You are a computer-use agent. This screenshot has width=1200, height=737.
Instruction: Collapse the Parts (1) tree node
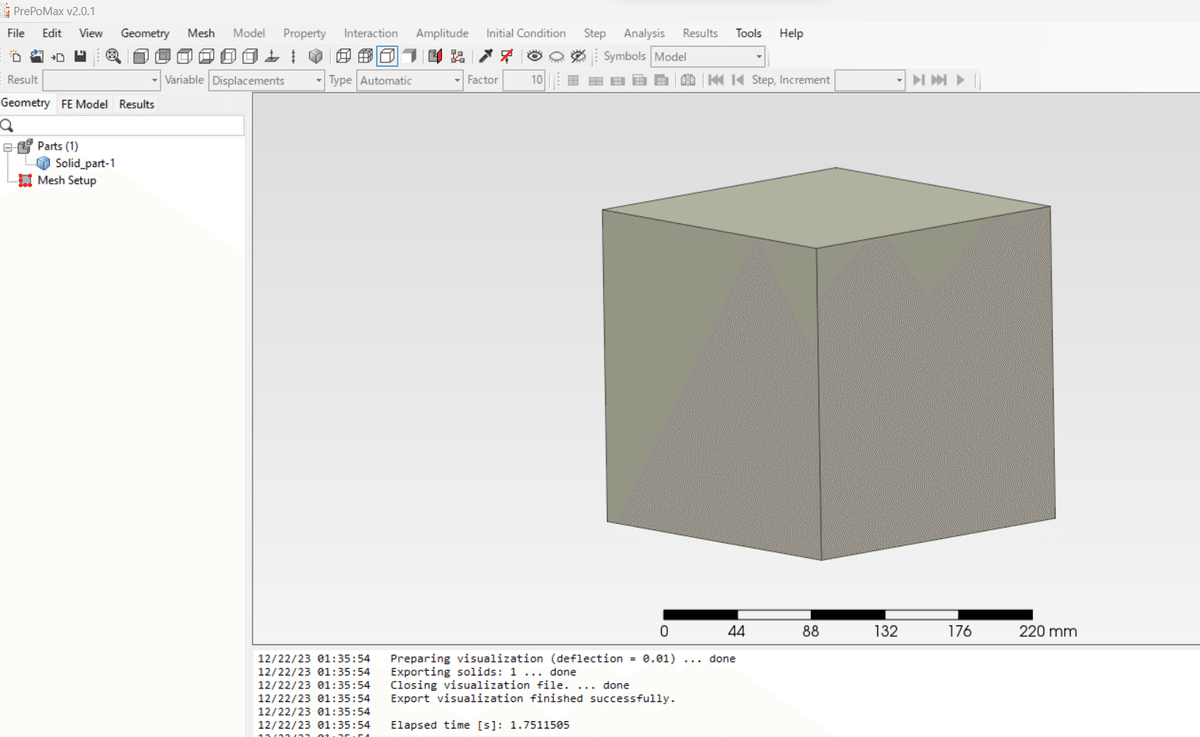click(8, 147)
